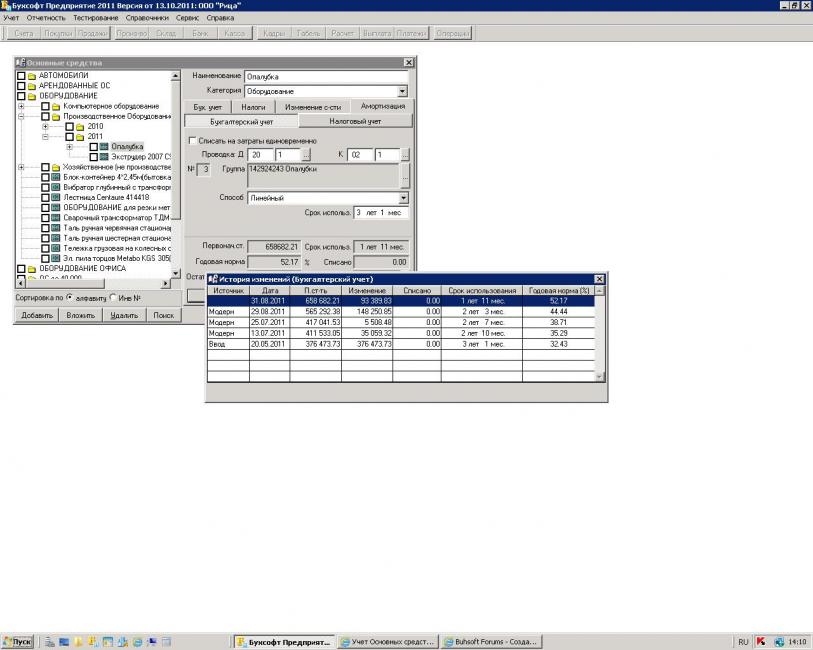Click the 2010 folder icon in tree
This screenshot has height=650, width=813.
tap(81, 127)
